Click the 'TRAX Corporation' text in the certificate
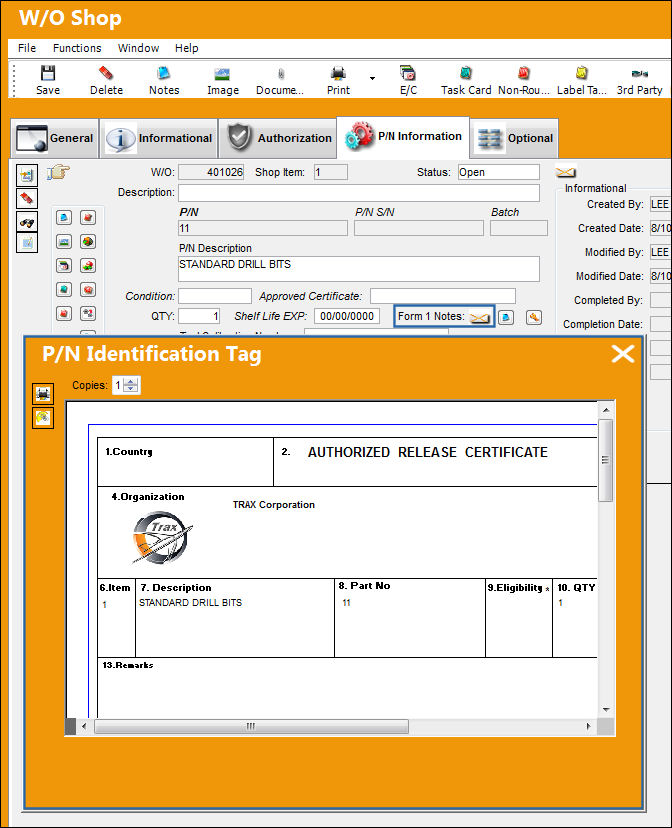This screenshot has height=828, width=672. pyautogui.click(x=273, y=505)
